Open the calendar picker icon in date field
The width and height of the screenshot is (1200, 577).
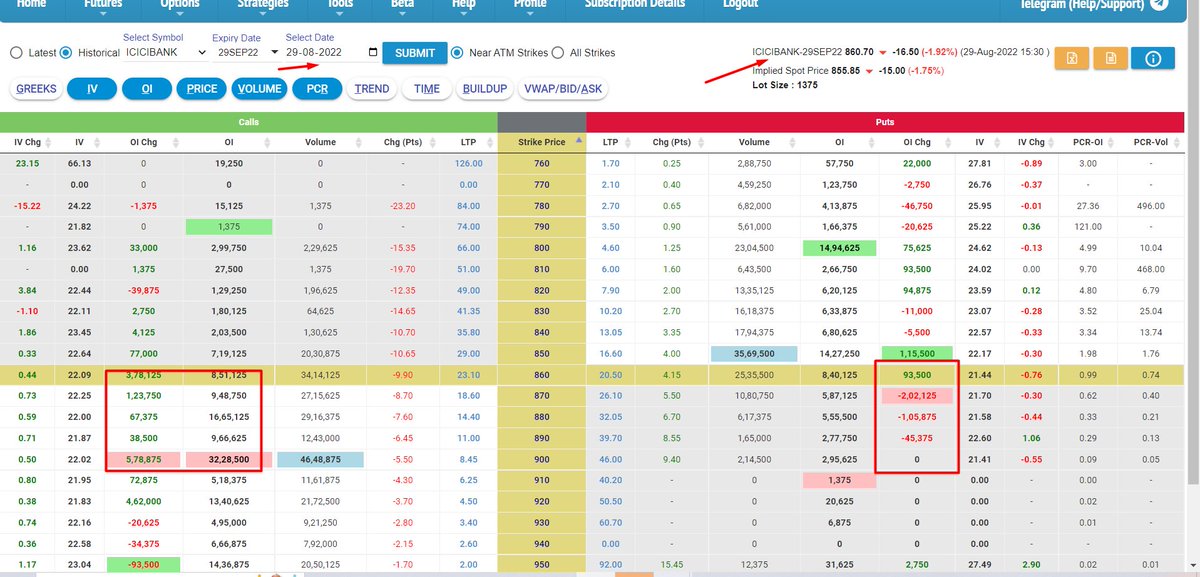pos(373,52)
